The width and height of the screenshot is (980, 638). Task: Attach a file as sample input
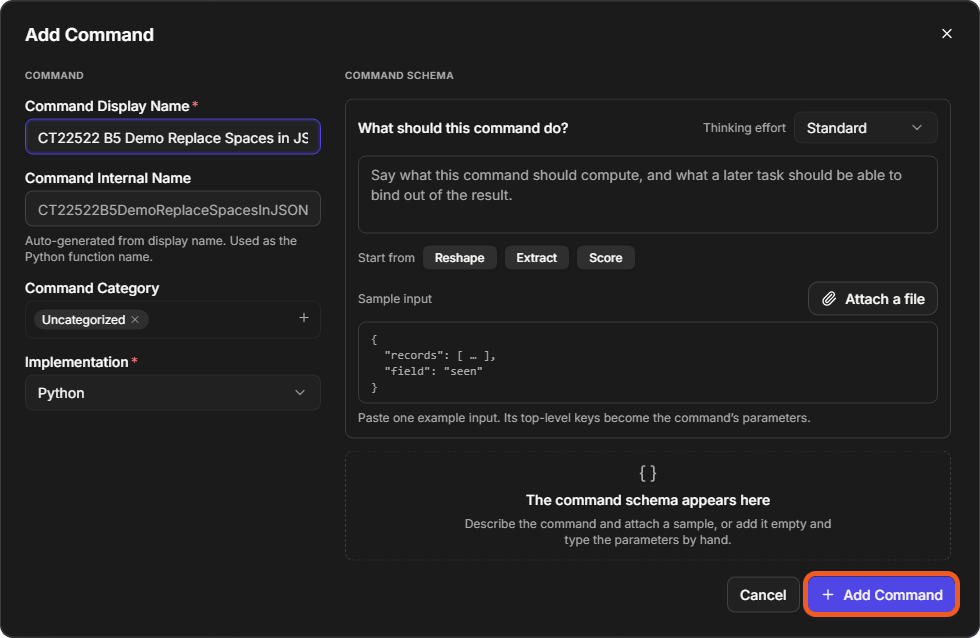click(872, 299)
